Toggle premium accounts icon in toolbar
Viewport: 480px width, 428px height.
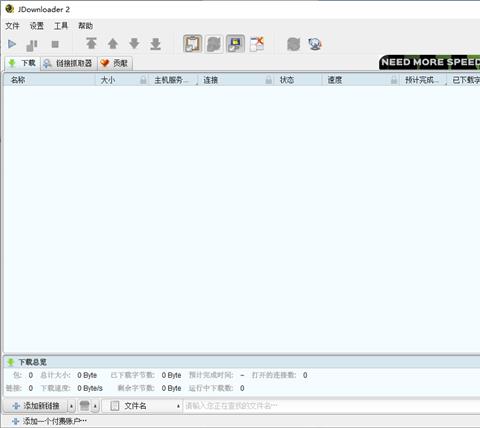click(x=235, y=44)
